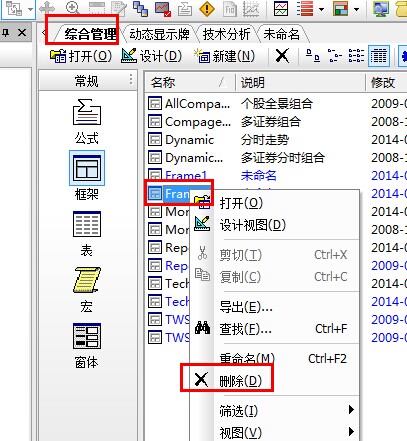
Task: Click the red list lines toolbar icon
Action: coord(305,8)
